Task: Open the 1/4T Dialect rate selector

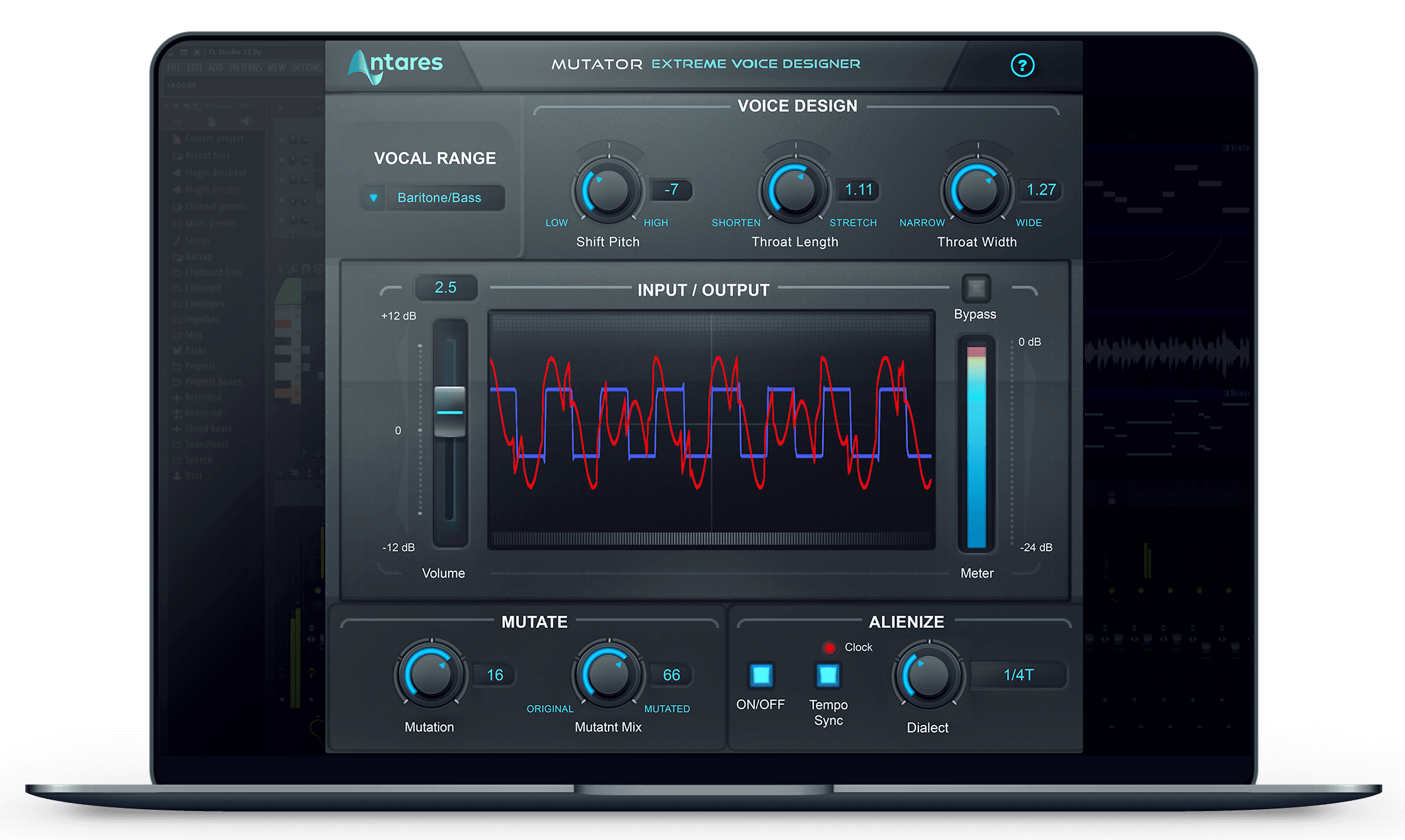Action: tap(1018, 675)
